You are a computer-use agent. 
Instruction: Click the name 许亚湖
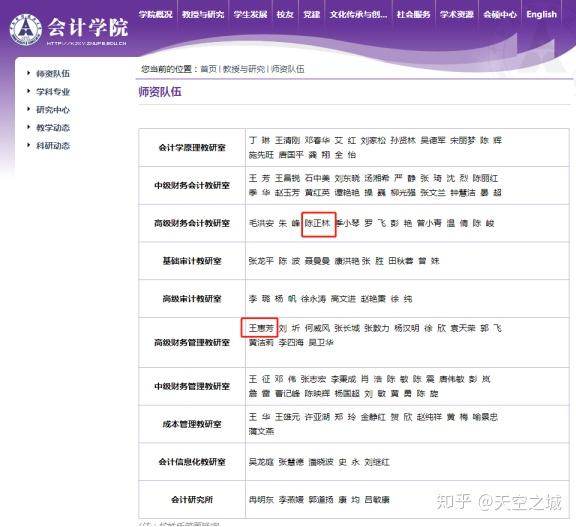(317, 417)
